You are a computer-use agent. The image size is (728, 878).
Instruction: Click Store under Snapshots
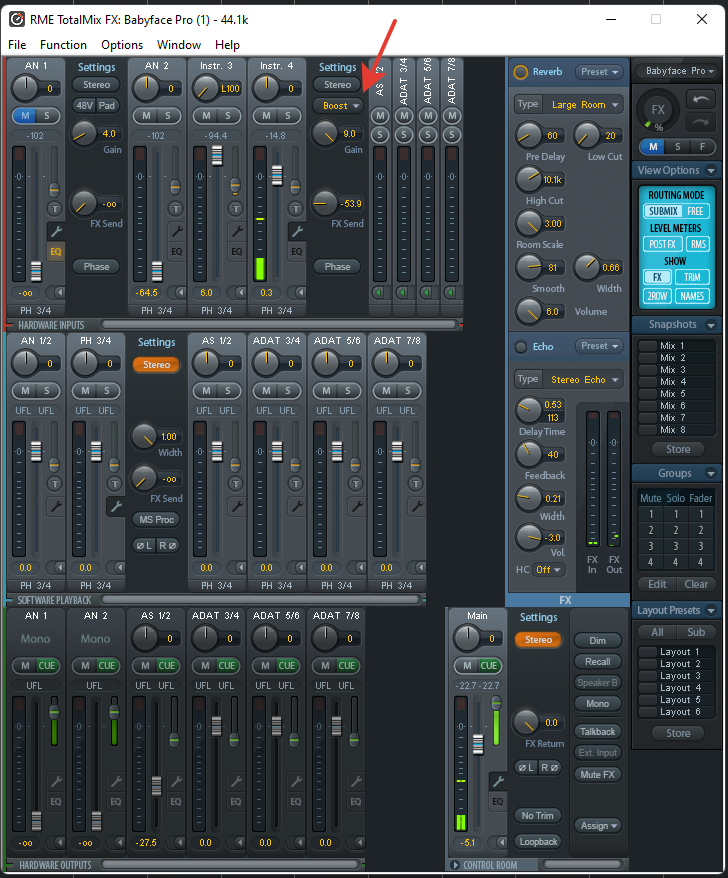pos(678,449)
